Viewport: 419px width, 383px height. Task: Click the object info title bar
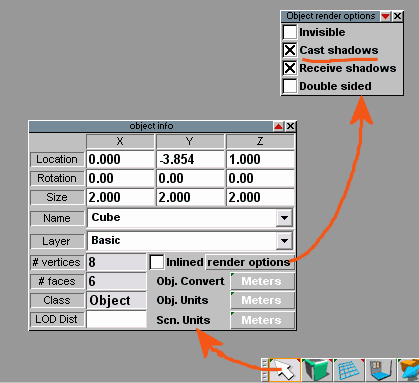pyautogui.click(x=151, y=126)
